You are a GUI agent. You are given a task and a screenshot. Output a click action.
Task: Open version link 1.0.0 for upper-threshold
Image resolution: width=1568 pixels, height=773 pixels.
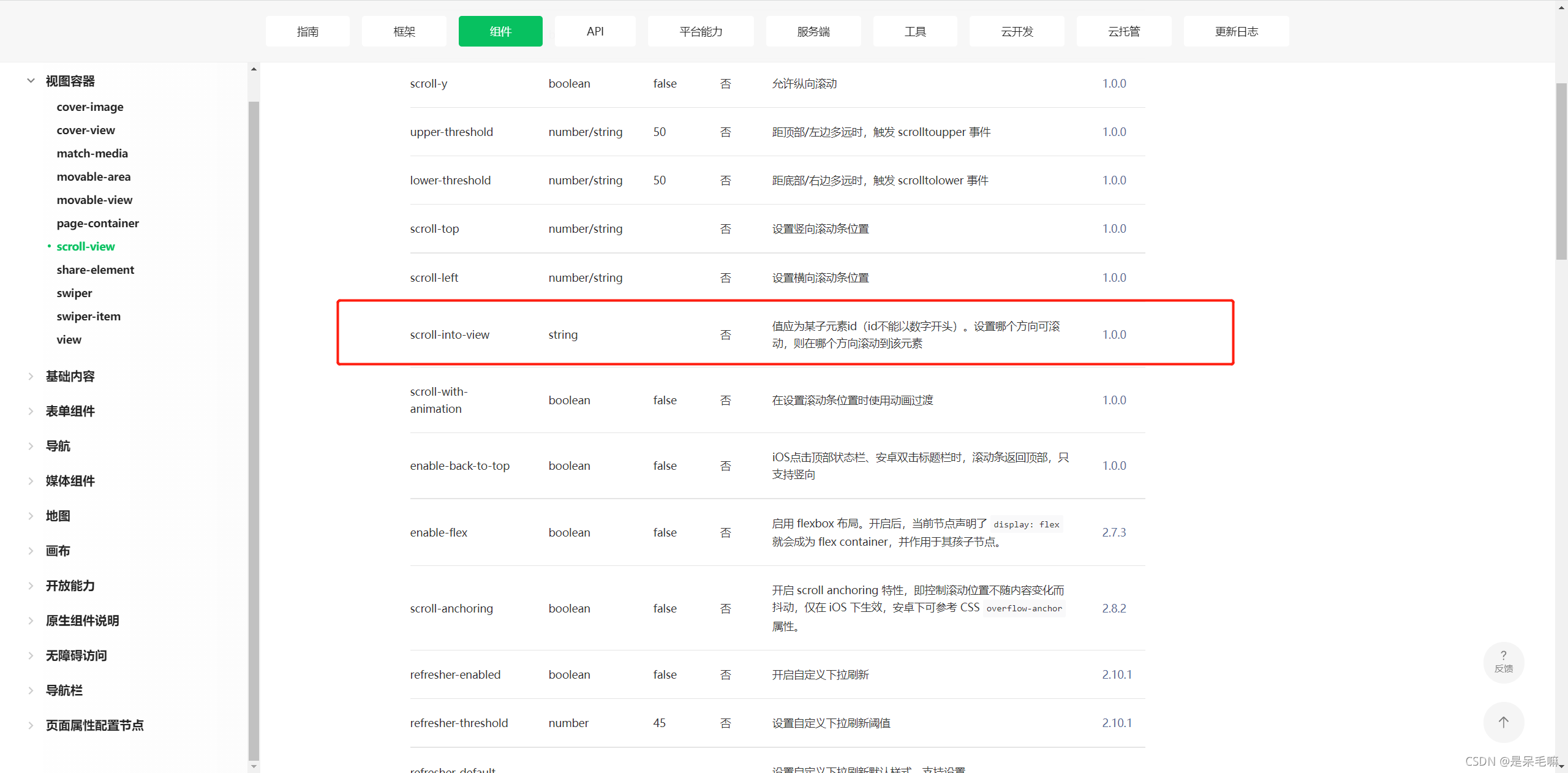1114,132
